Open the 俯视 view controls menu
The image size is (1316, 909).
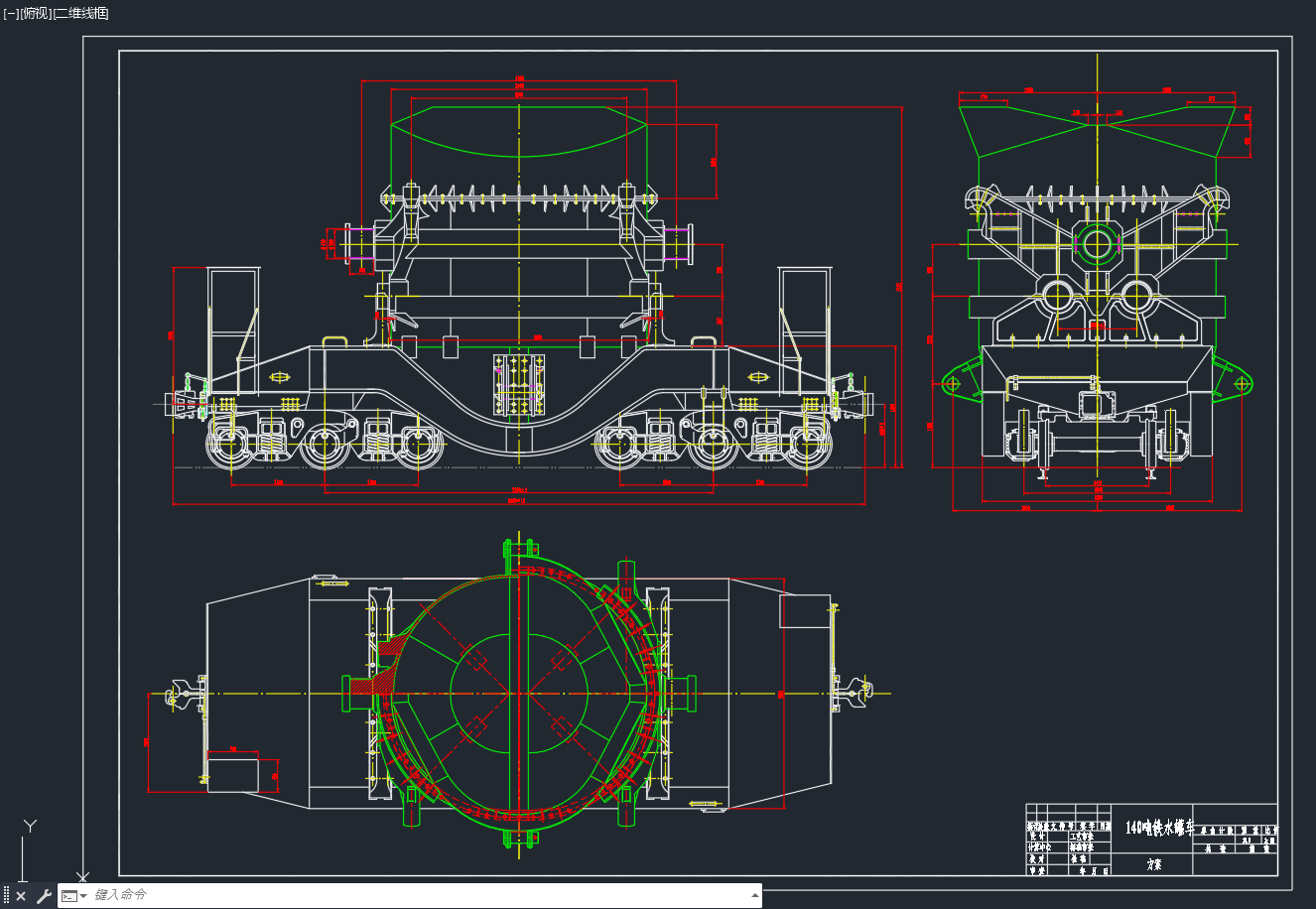point(36,13)
